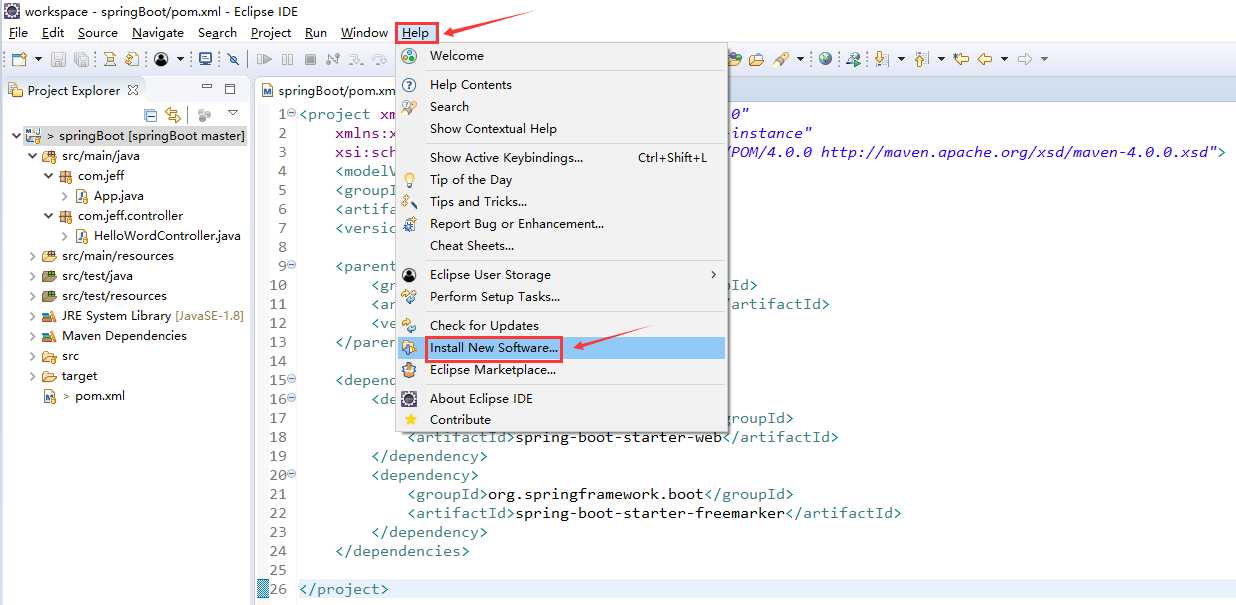This screenshot has width=1236, height=605.
Task: Open the Navigate menu
Action: [158, 33]
